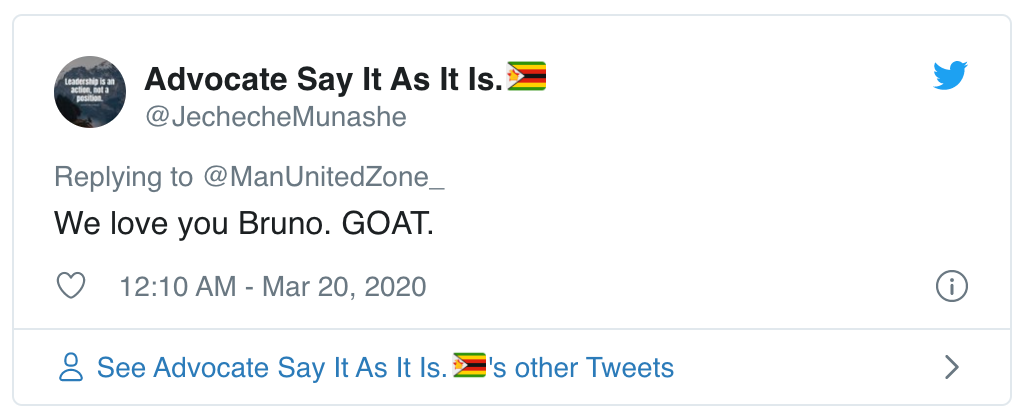The width and height of the screenshot is (1026, 418).
Task: Click the Zimbabwe flag emoji in footer link
Action: [x=470, y=366]
